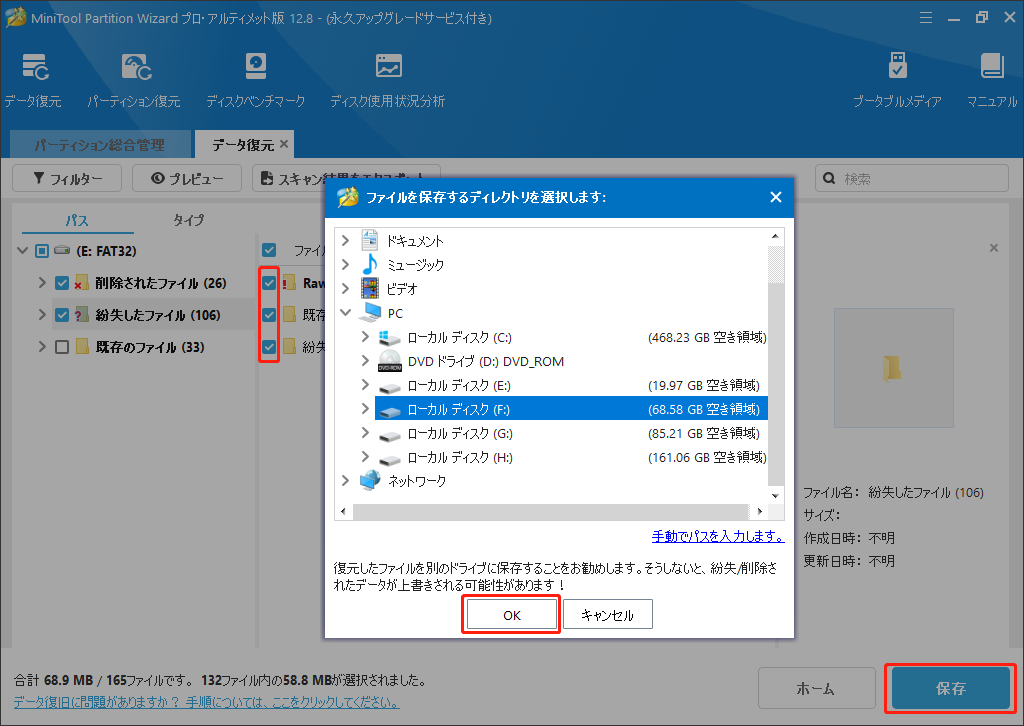The width and height of the screenshot is (1024, 726).
Task: Switch to the パス tab
Action: coord(77,220)
